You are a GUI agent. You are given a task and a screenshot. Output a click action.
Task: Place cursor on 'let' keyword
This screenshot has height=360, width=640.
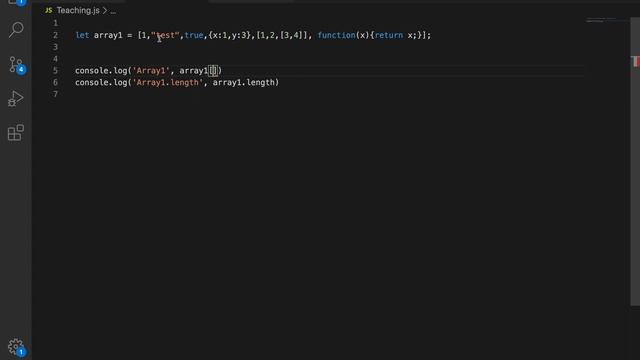[82, 35]
